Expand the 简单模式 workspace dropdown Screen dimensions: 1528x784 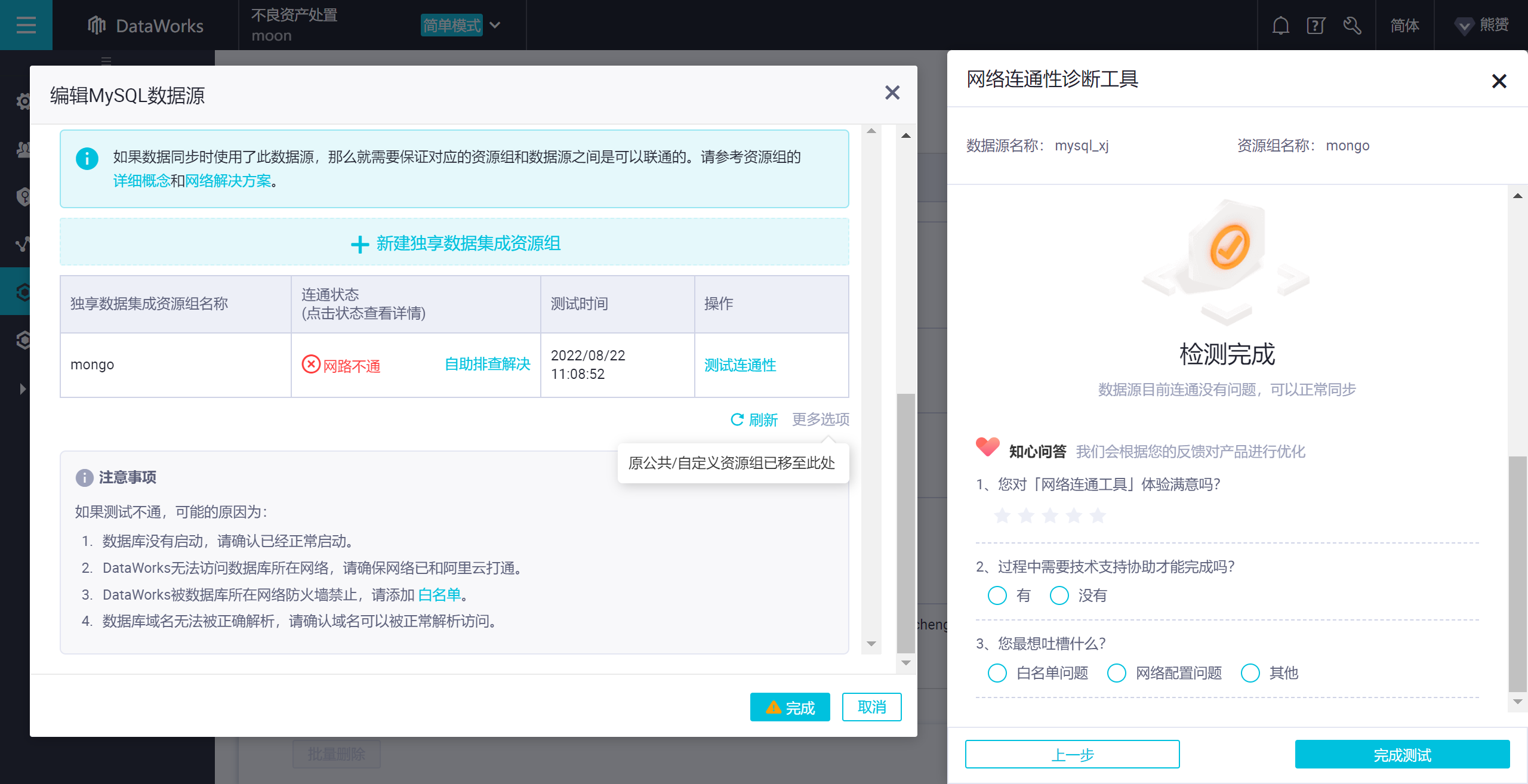point(461,25)
